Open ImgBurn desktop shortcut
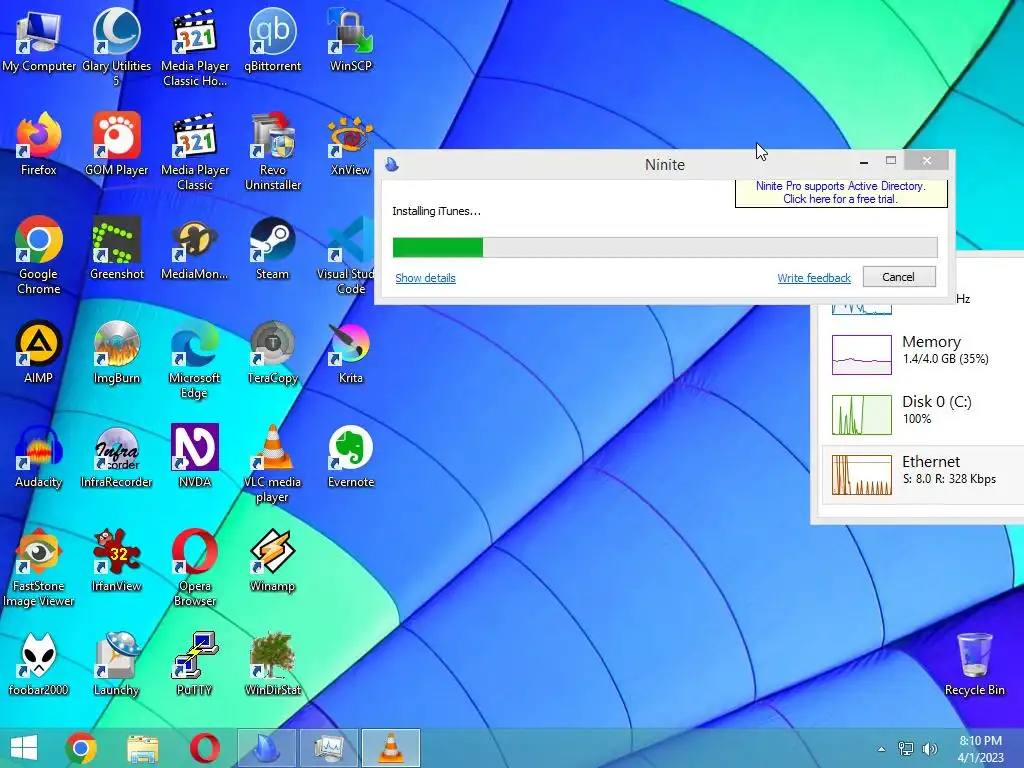 point(116,351)
